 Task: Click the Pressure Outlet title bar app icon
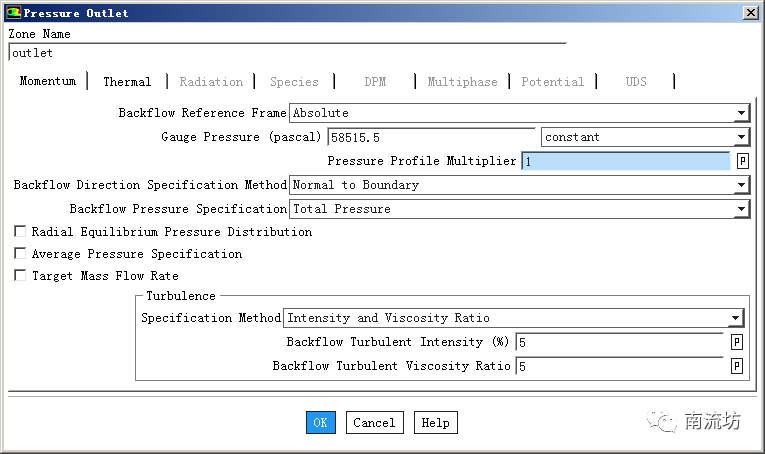coord(12,13)
